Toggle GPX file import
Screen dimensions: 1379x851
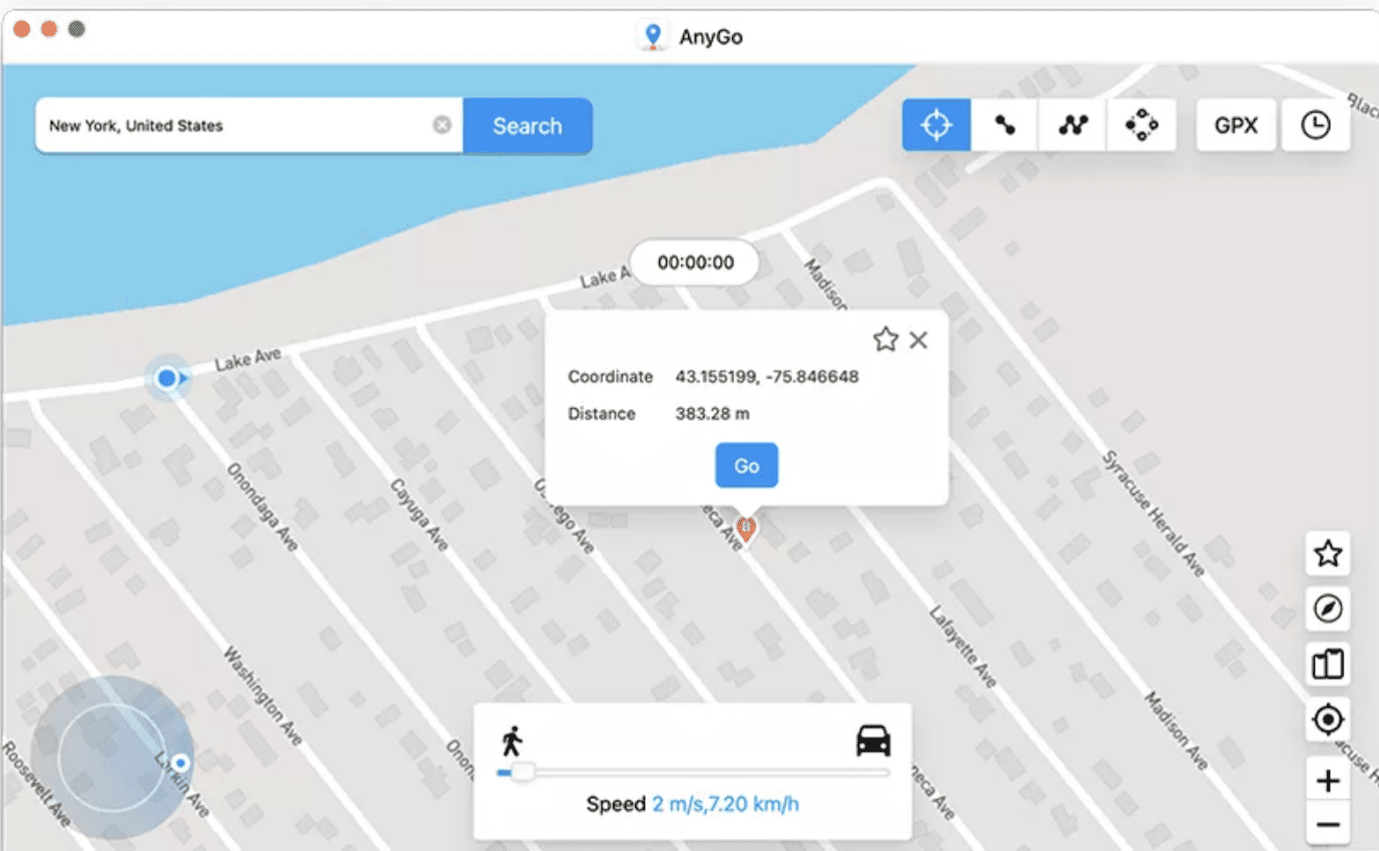click(x=1236, y=124)
